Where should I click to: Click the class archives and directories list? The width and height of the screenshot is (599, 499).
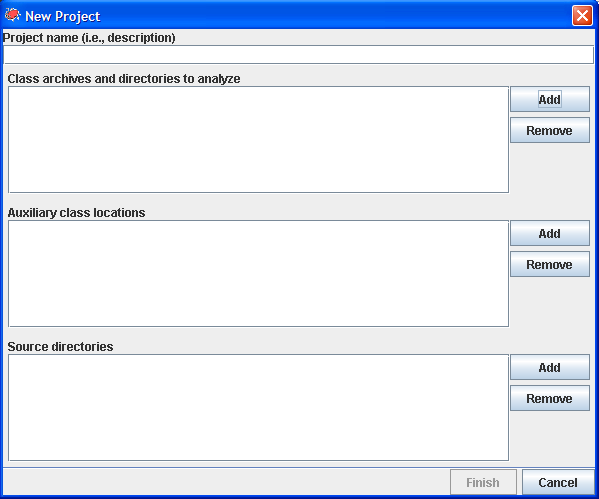tap(259, 139)
